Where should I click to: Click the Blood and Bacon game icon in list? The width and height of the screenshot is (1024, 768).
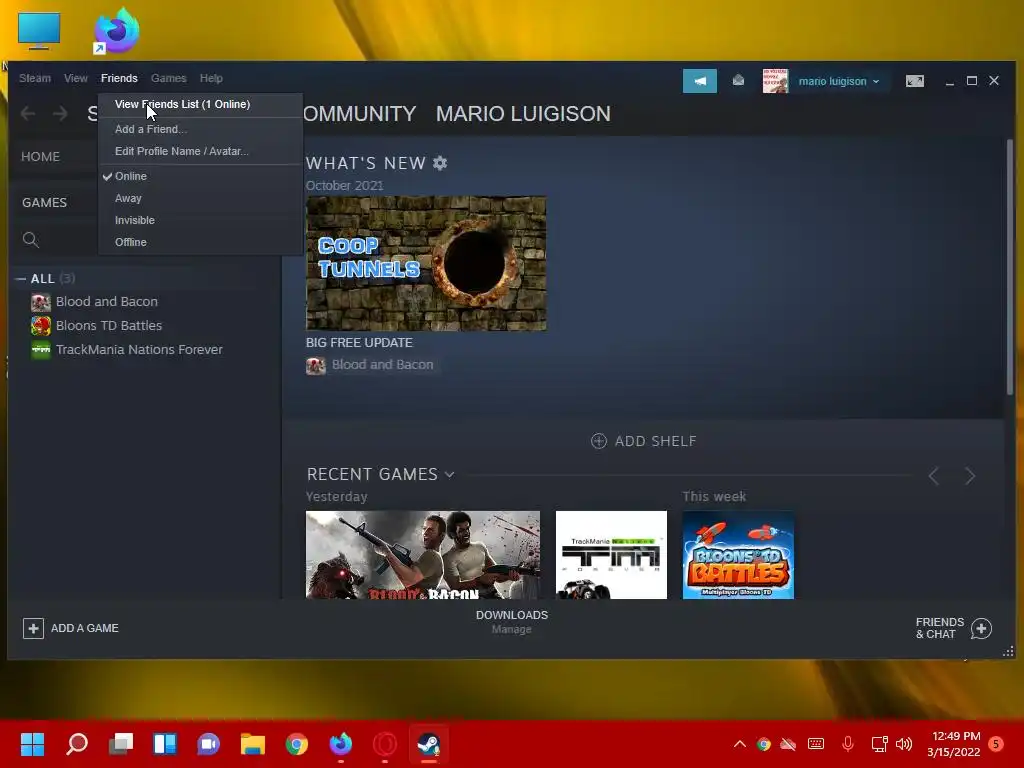pos(40,302)
